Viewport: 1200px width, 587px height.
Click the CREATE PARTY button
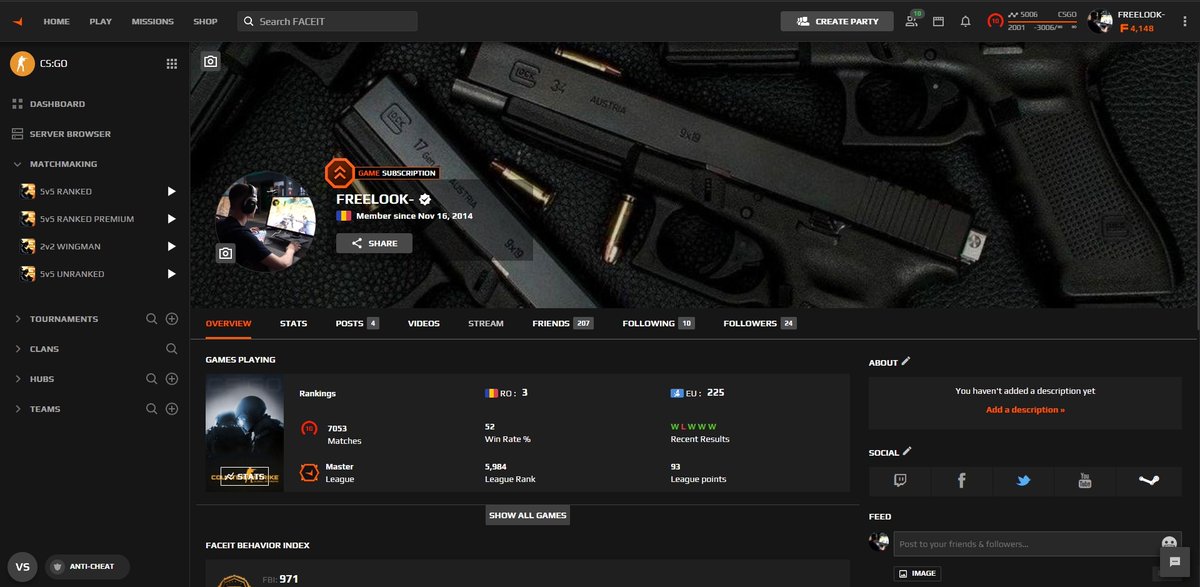pyautogui.click(x=837, y=21)
